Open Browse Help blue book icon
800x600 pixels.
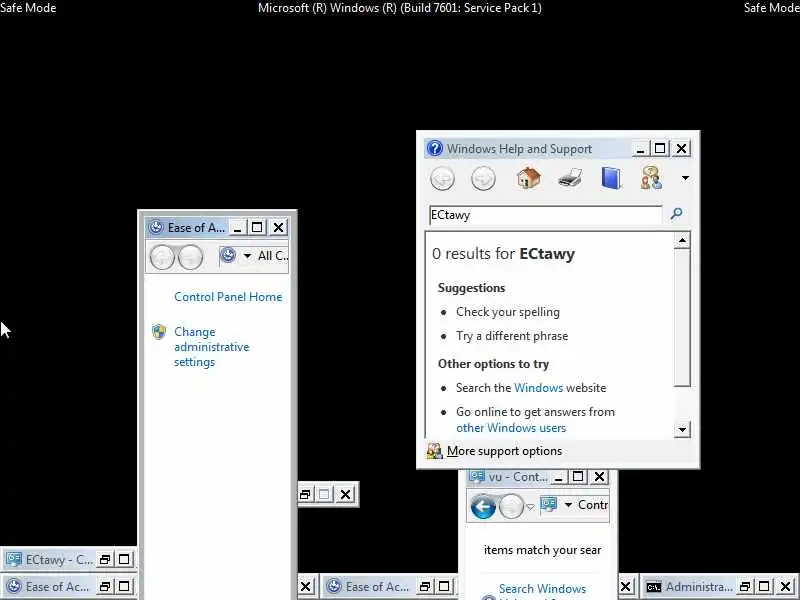pyautogui.click(x=611, y=178)
